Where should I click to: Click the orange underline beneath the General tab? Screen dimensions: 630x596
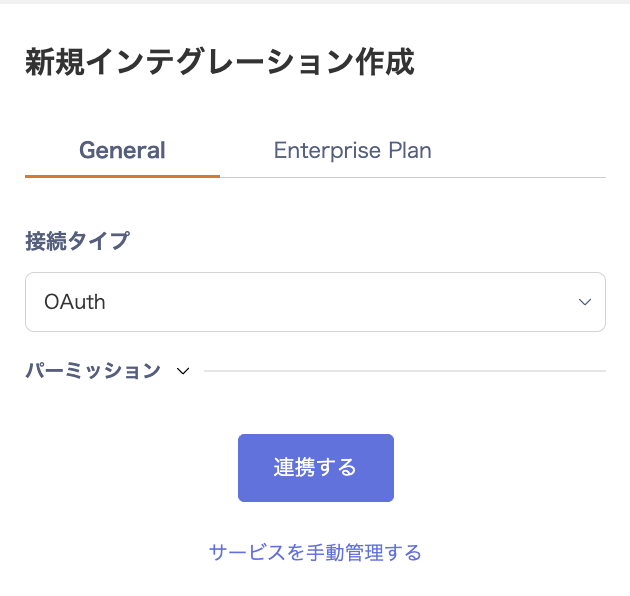(122, 176)
